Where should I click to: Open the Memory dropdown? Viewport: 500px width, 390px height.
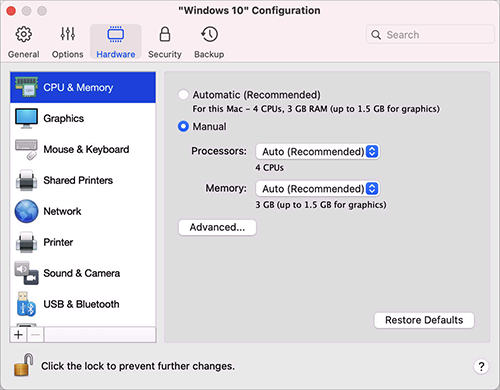pyautogui.click(x=318, y=189)
